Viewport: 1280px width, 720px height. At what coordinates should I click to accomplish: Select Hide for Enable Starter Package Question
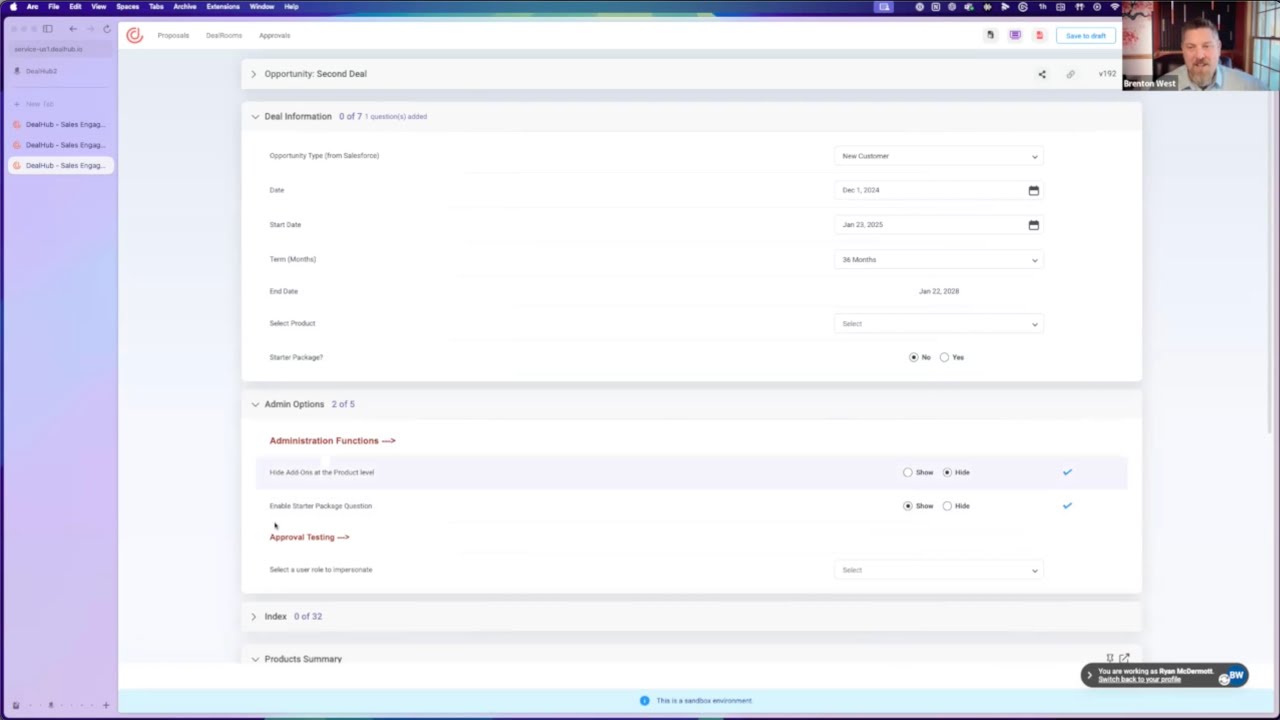pyautogui.click(x=947, y=506)
